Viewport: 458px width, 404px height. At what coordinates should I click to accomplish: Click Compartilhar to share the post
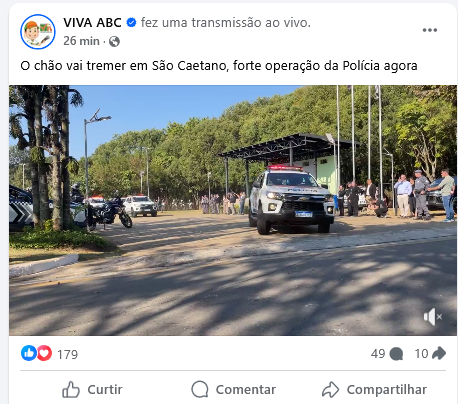(x=374, y=389)
